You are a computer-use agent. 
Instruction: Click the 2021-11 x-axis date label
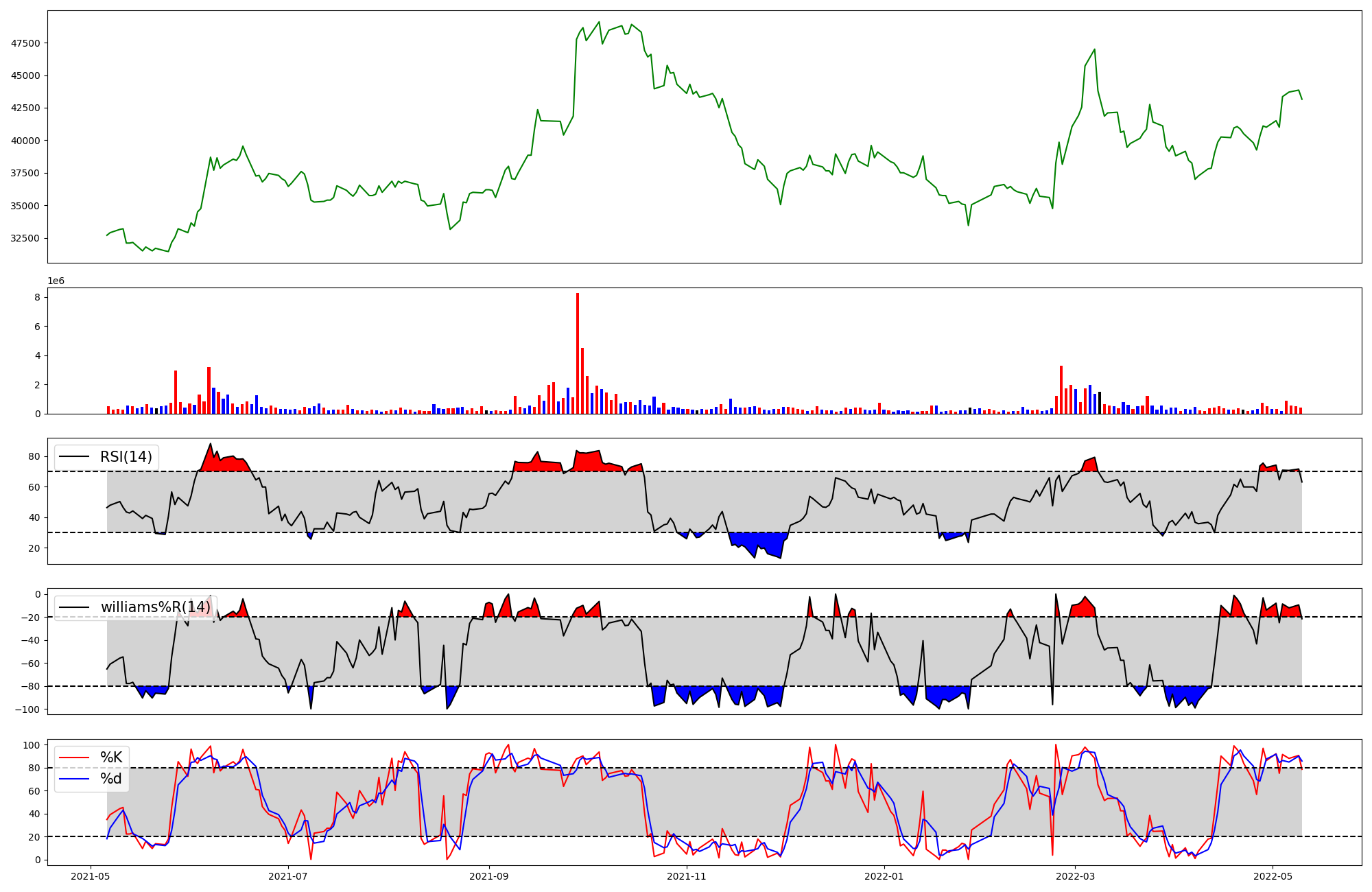pyautogui.click(x=687, y=876)
